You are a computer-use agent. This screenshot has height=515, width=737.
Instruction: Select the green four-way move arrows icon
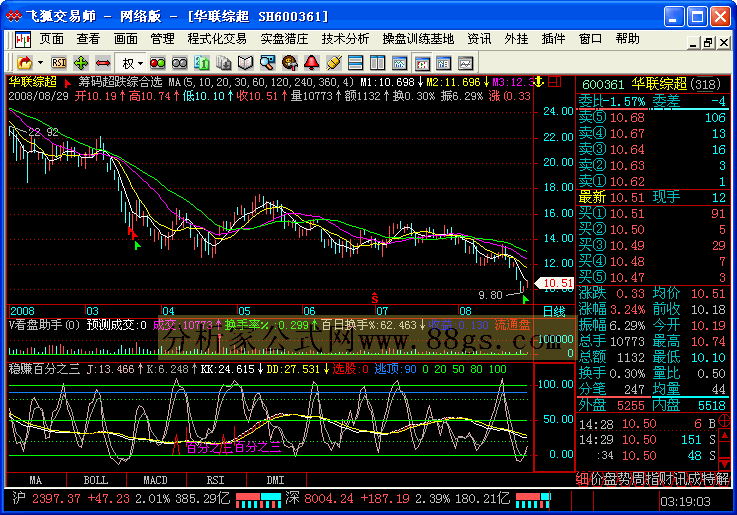click(81, 62)
